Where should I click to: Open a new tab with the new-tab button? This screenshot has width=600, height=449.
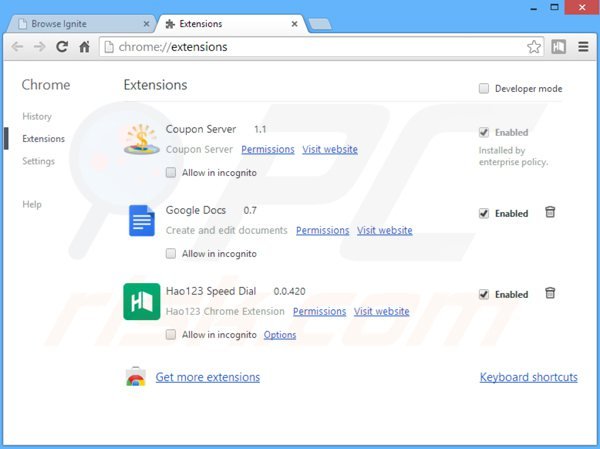(x=320, y=24)
